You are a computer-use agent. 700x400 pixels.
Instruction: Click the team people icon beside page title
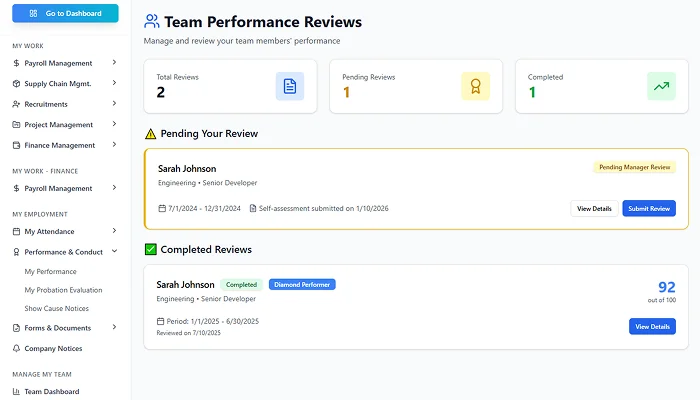tap(151, 21)
